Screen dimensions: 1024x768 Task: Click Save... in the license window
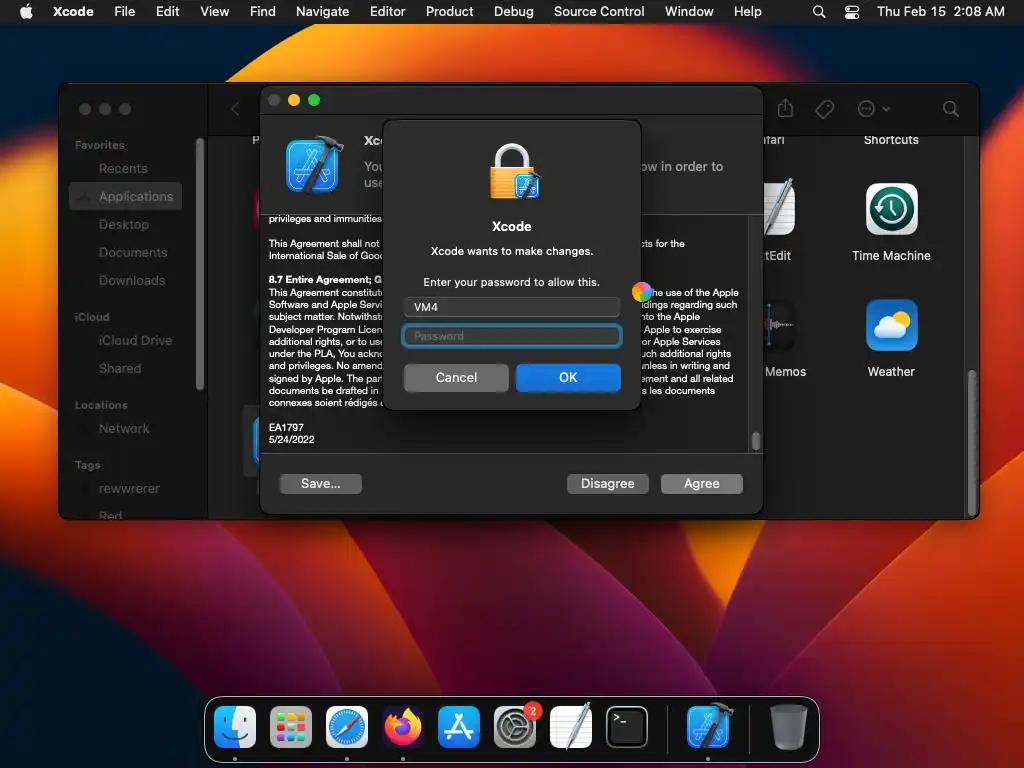coord(321,483)
